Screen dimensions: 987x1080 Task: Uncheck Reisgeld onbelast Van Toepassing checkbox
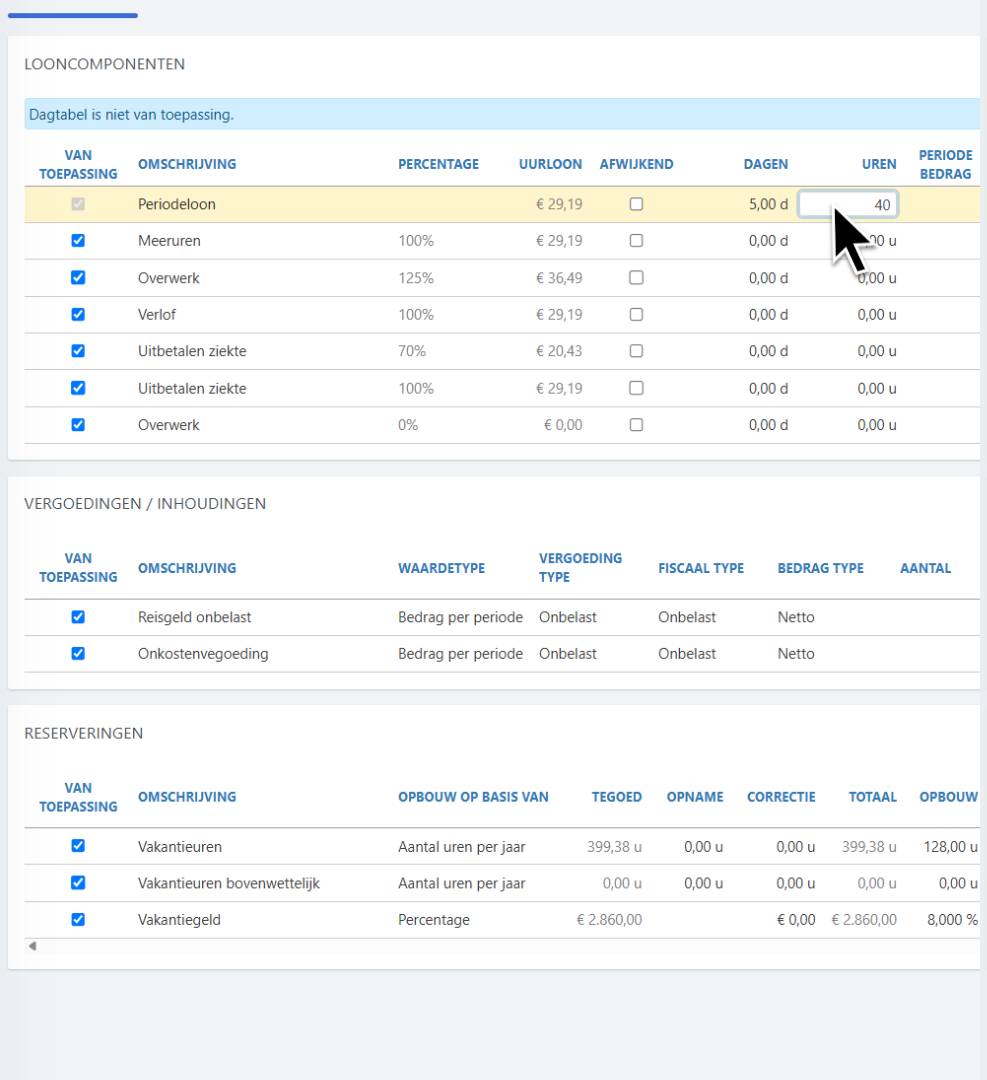[x=78, y=617]
